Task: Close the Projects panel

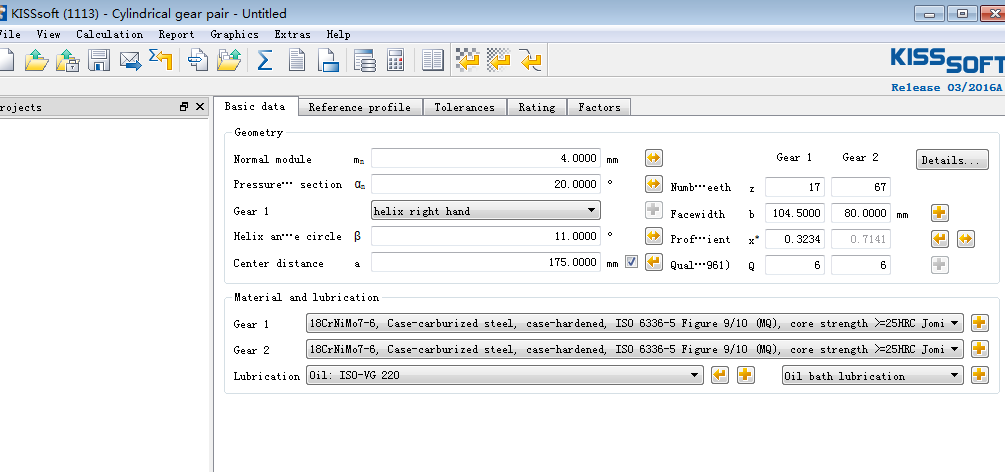Action: tap(199, 107)
